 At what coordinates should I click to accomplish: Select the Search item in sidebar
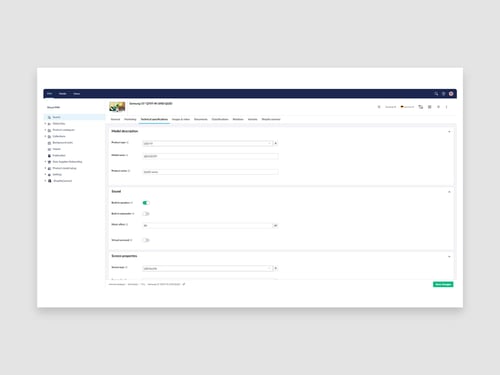(x=75, y=117)
